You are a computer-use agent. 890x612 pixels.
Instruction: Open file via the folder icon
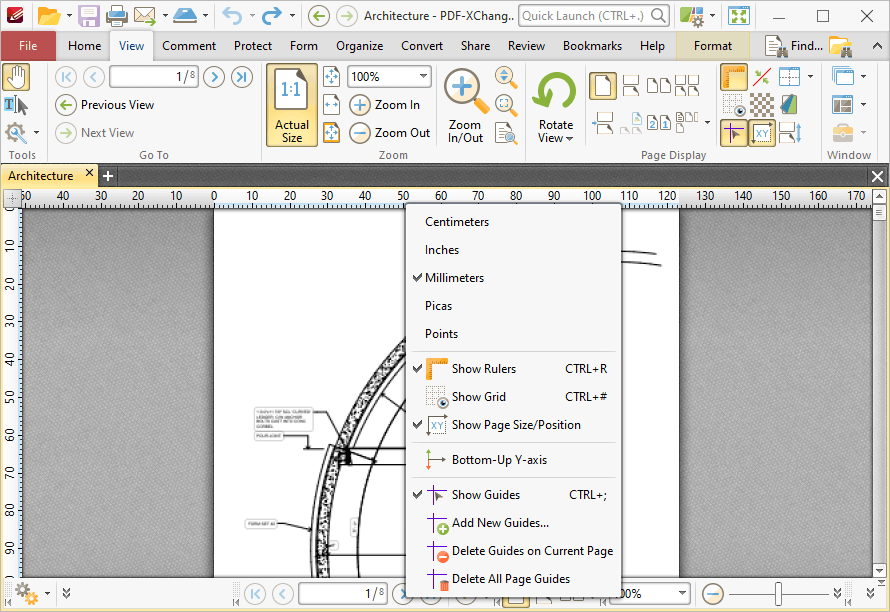click(49, 16)
